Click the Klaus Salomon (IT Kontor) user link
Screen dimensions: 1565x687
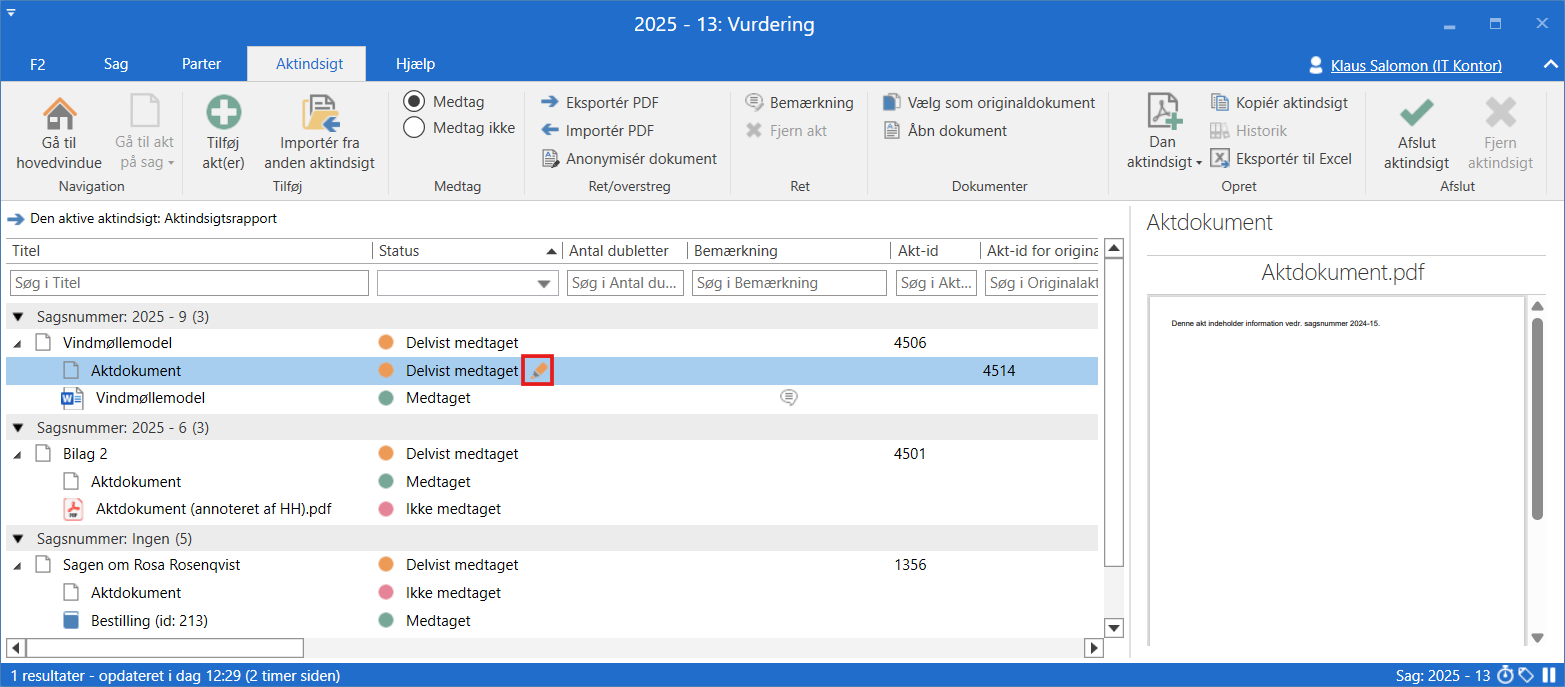click(1415, 66)
